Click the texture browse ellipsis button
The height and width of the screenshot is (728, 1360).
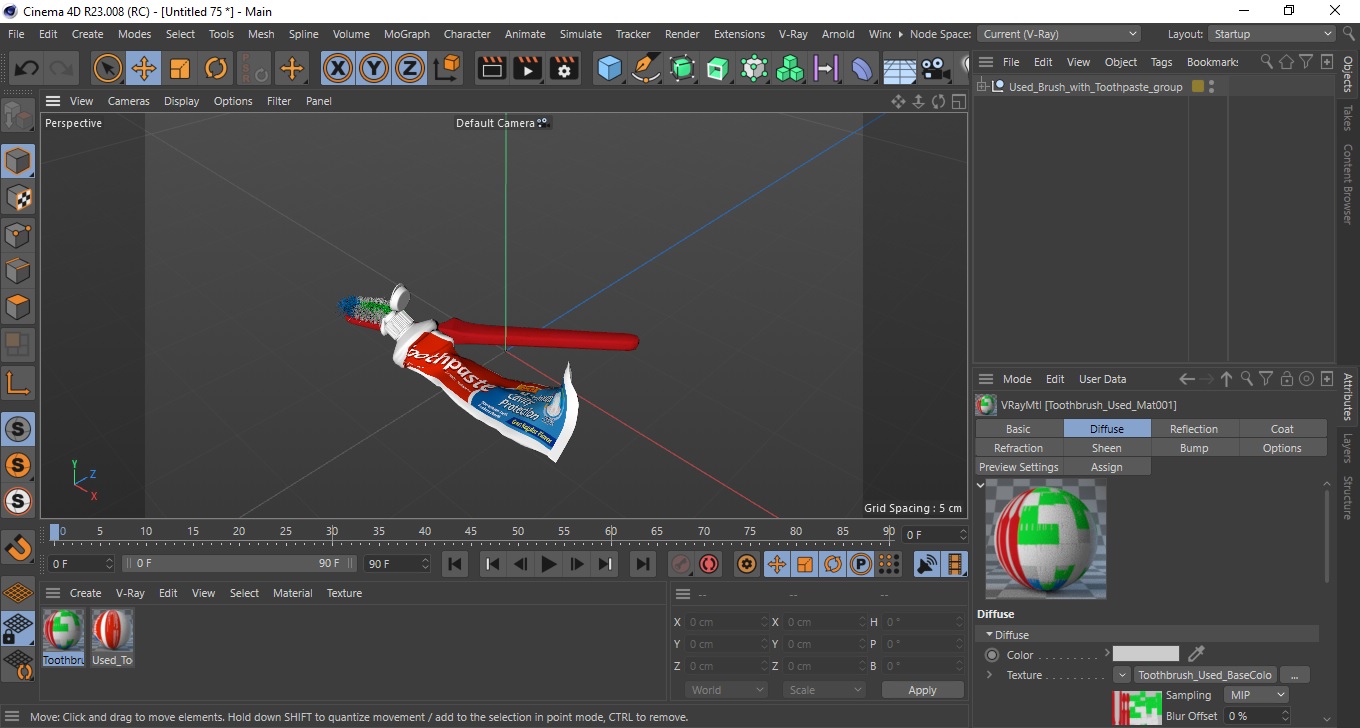[x=1295, y=675]
